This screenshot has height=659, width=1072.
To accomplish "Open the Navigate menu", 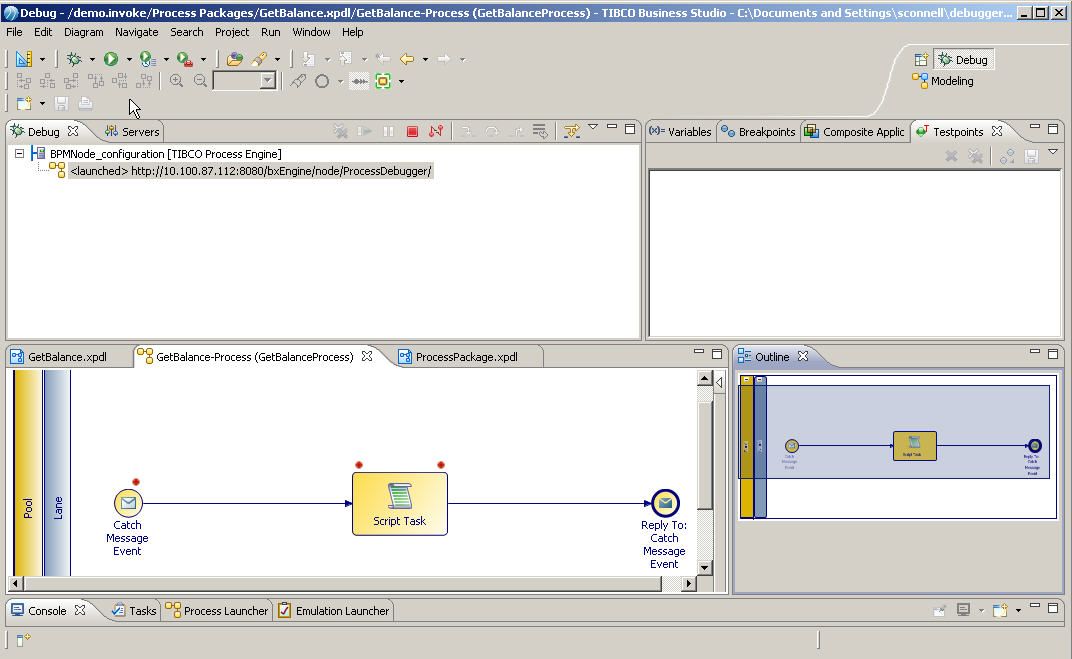I will click(137, 32).
